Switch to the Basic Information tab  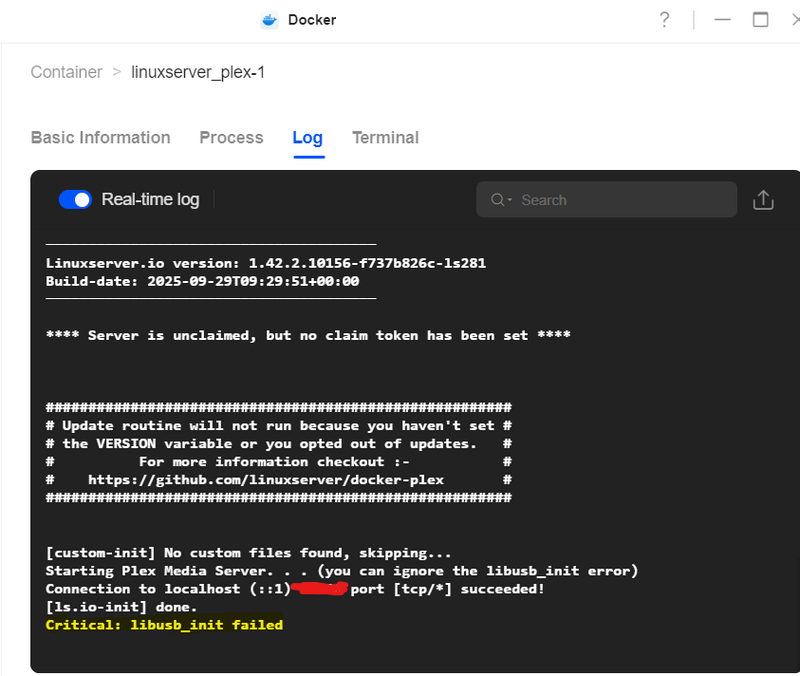101,138
